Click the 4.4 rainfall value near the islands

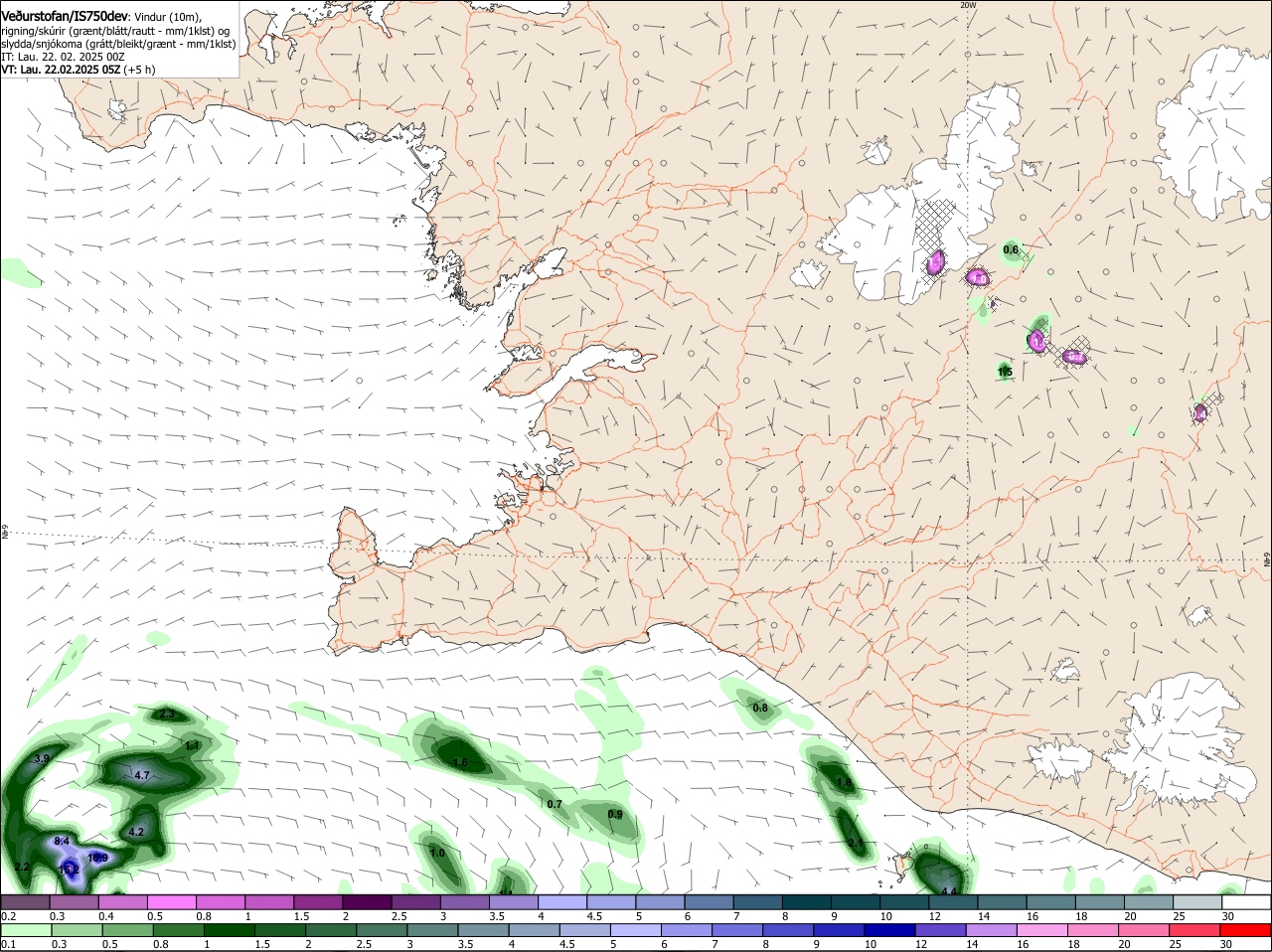(x=948, y=891)
